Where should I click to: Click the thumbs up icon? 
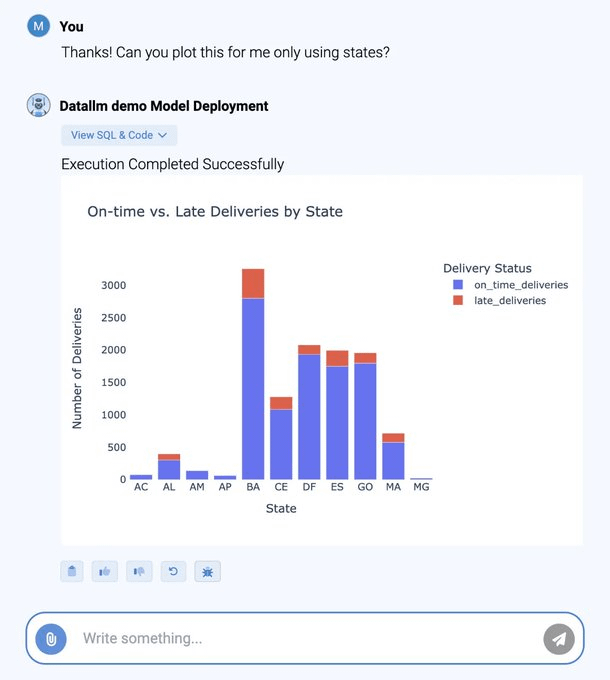105,571
